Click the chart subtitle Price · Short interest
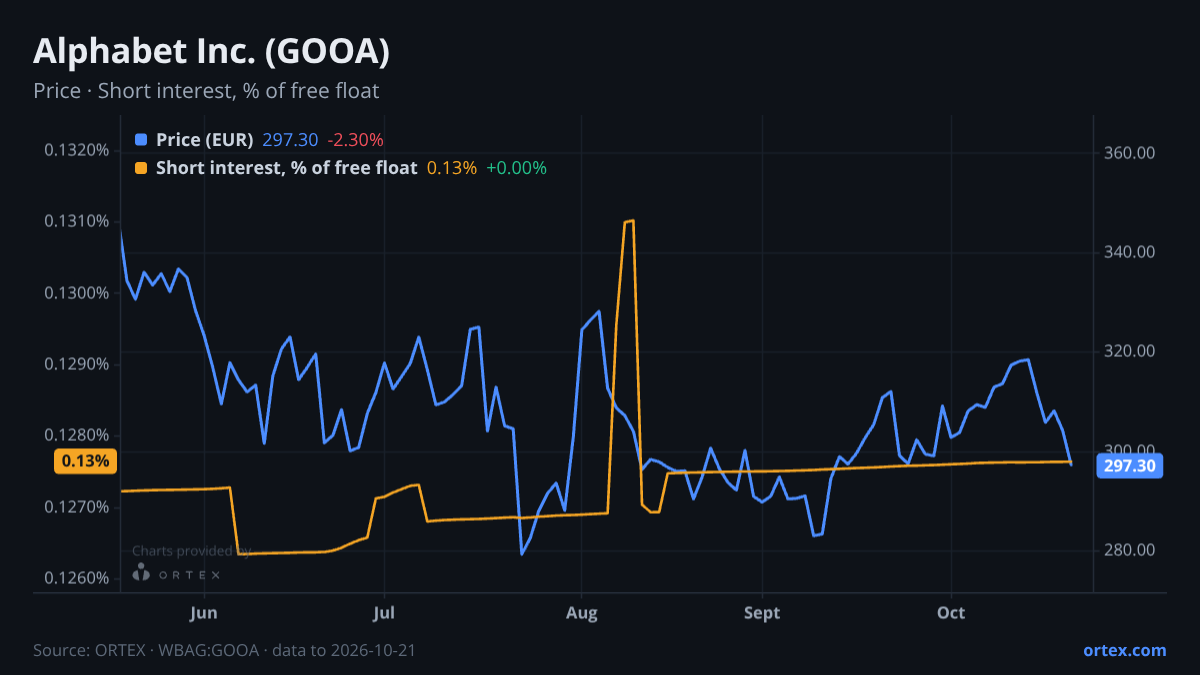1200x675 pixels. 206,91
